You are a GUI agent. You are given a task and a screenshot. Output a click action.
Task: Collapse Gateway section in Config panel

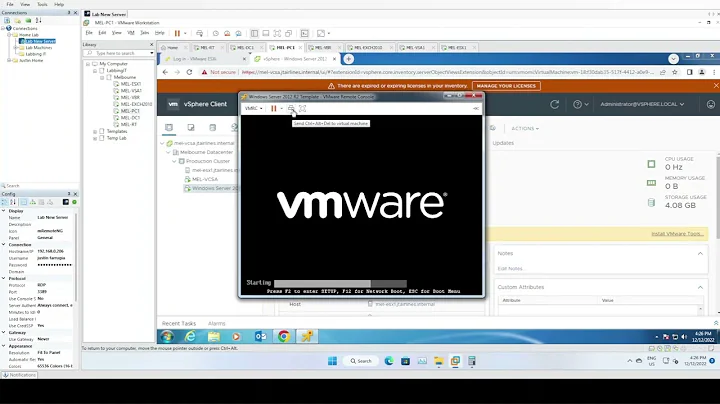[4, 332]
